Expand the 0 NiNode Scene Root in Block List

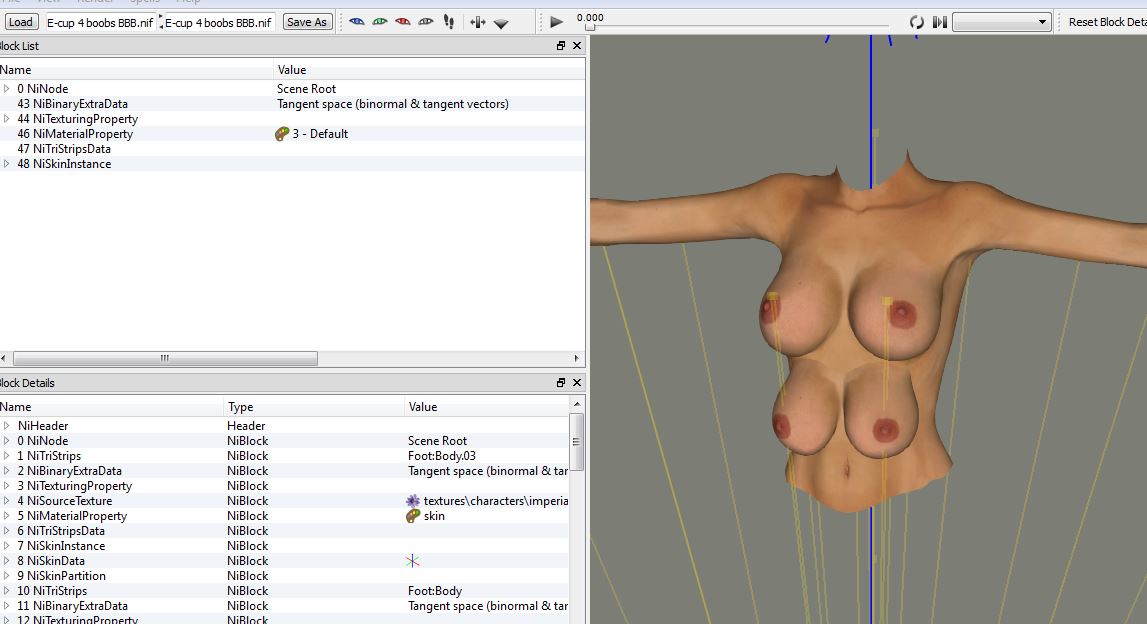7,89
